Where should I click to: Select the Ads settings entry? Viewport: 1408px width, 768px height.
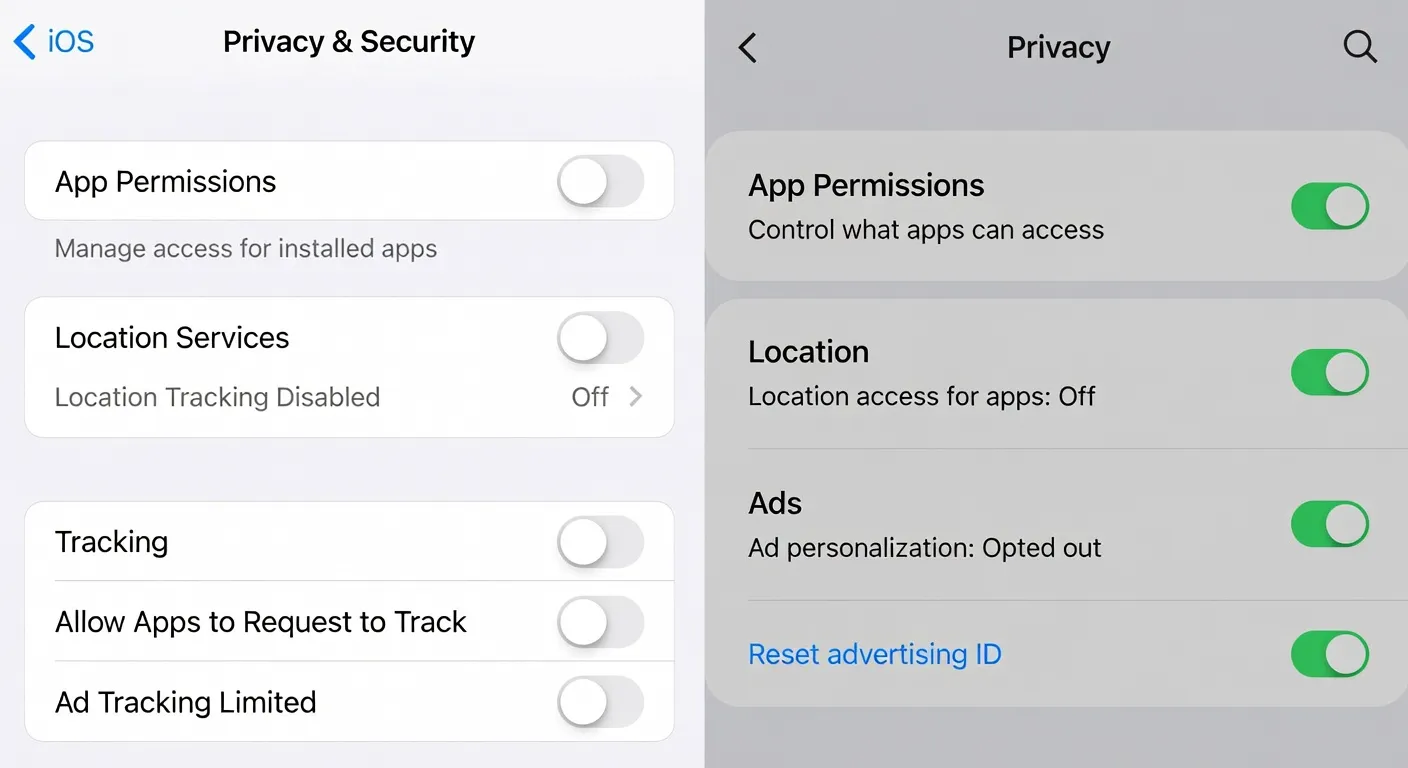[774, 503]
